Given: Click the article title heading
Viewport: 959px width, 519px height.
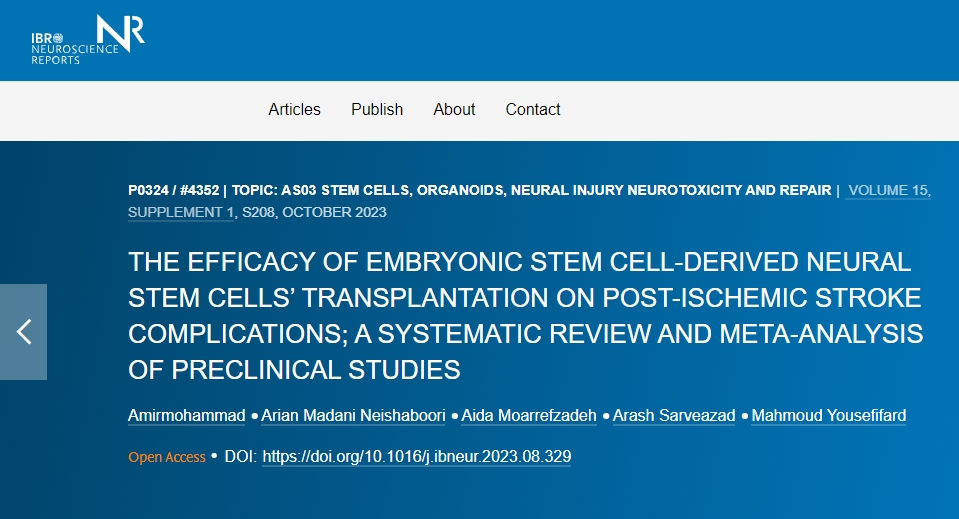Looking at the screenshot, I should click(525, 316).
